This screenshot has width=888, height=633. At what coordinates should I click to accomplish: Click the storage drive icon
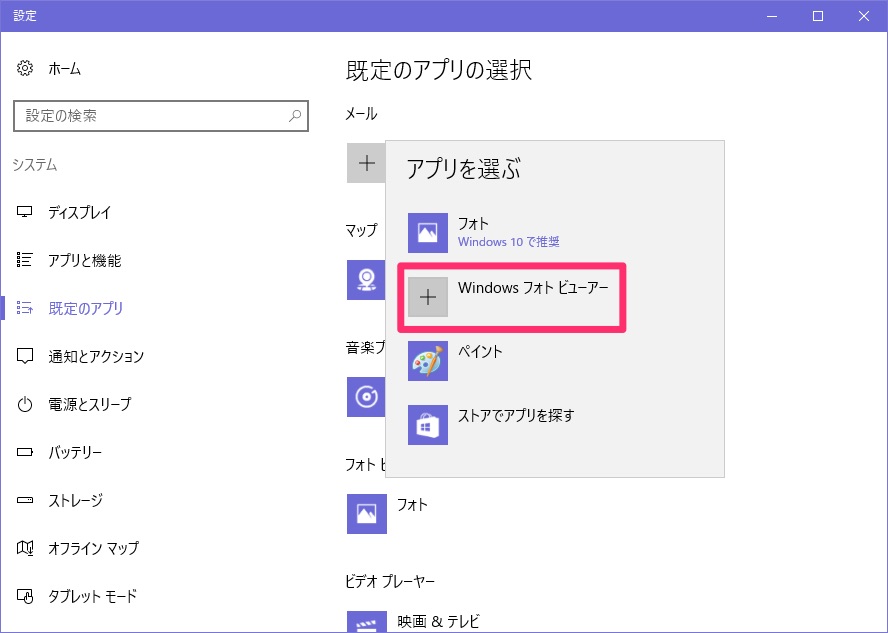click(24, 500)
